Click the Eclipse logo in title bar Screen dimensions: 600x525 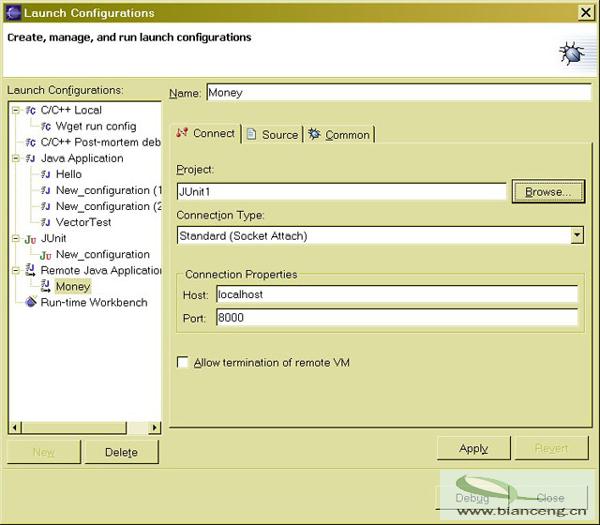[x=13, y=13]
